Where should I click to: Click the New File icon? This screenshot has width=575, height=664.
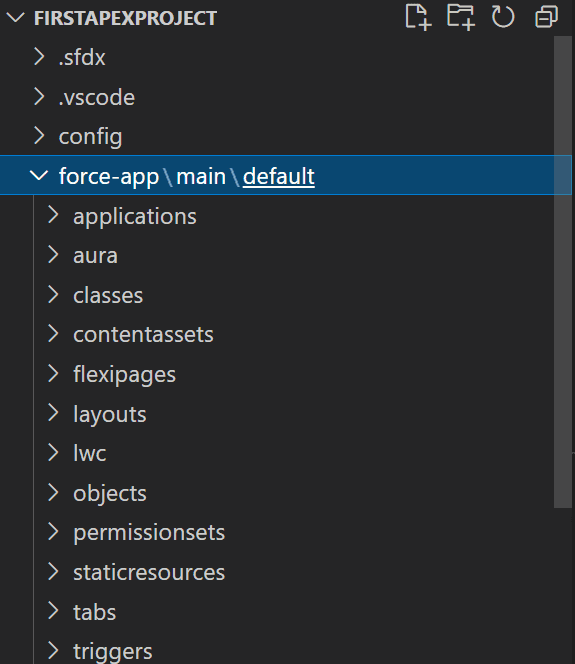[x=418, y=18]
